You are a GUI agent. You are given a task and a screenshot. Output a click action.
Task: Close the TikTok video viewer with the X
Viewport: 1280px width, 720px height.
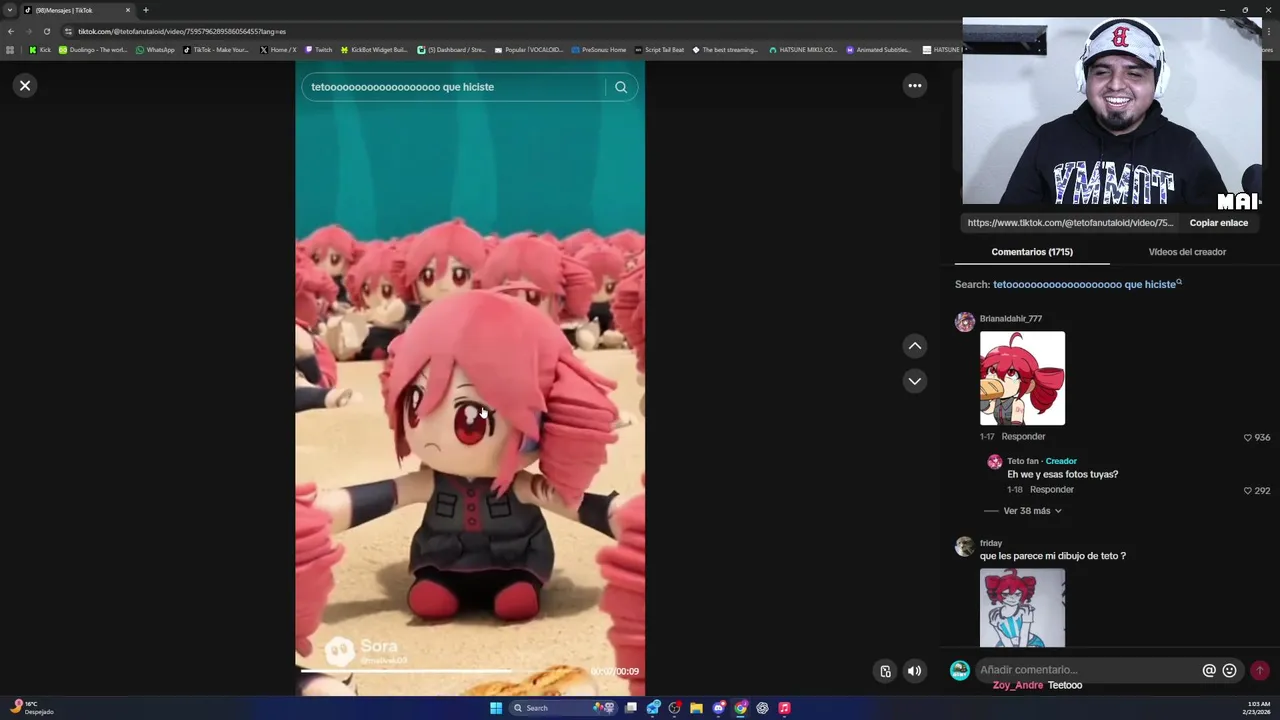25,86
